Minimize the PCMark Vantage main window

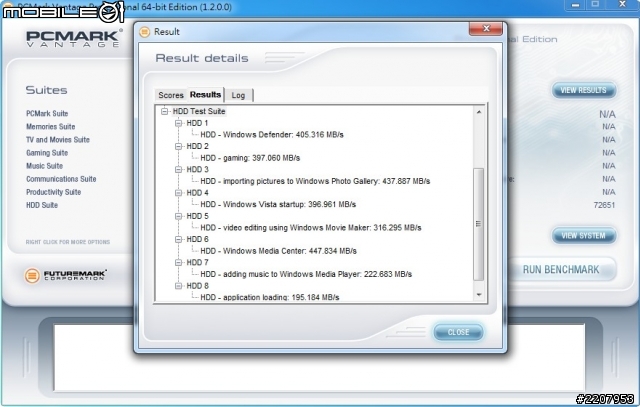(x=576, y=5)
